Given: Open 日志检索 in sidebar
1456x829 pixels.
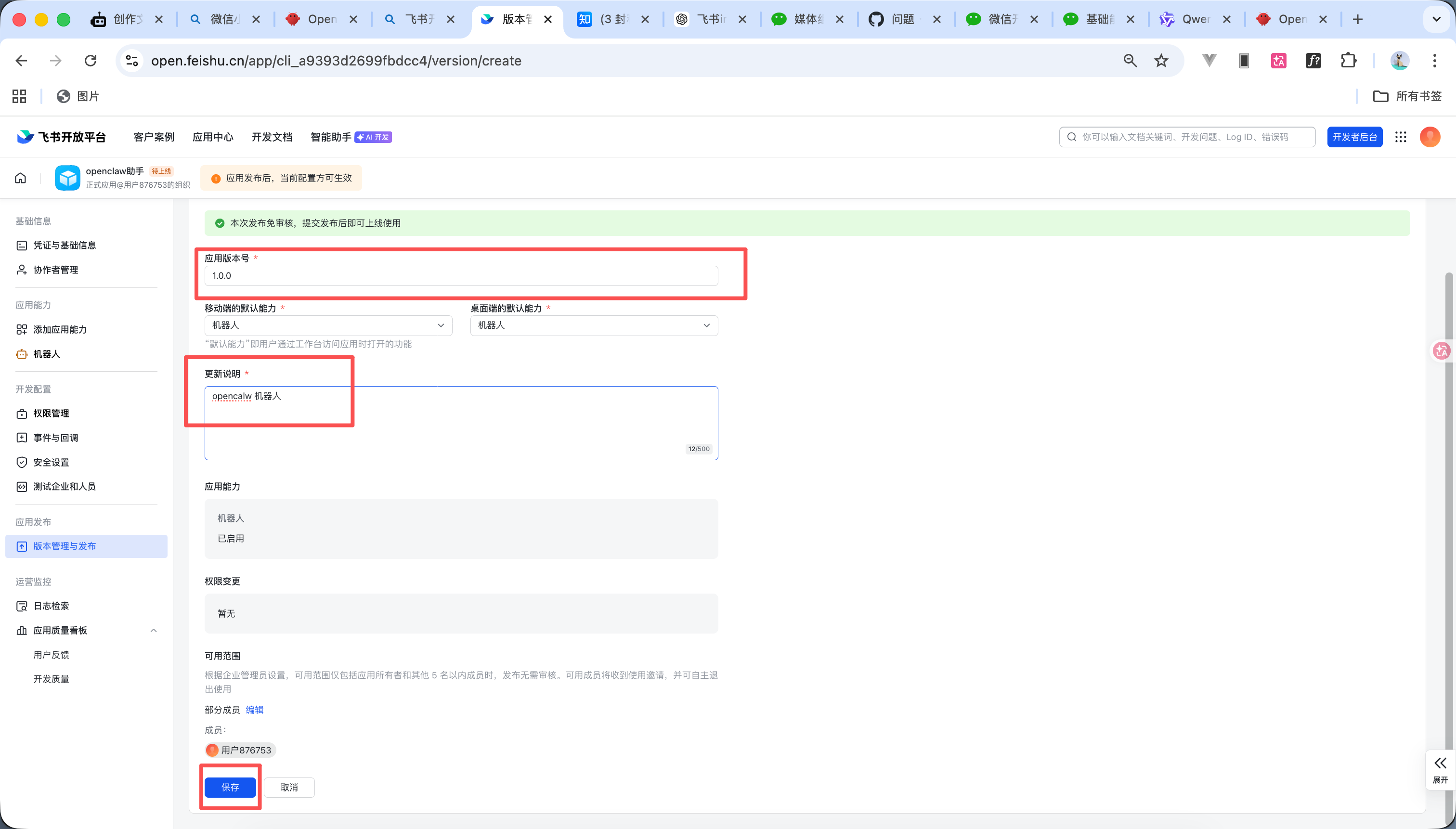Looking at the screenshot, I should tap(51, 606).
